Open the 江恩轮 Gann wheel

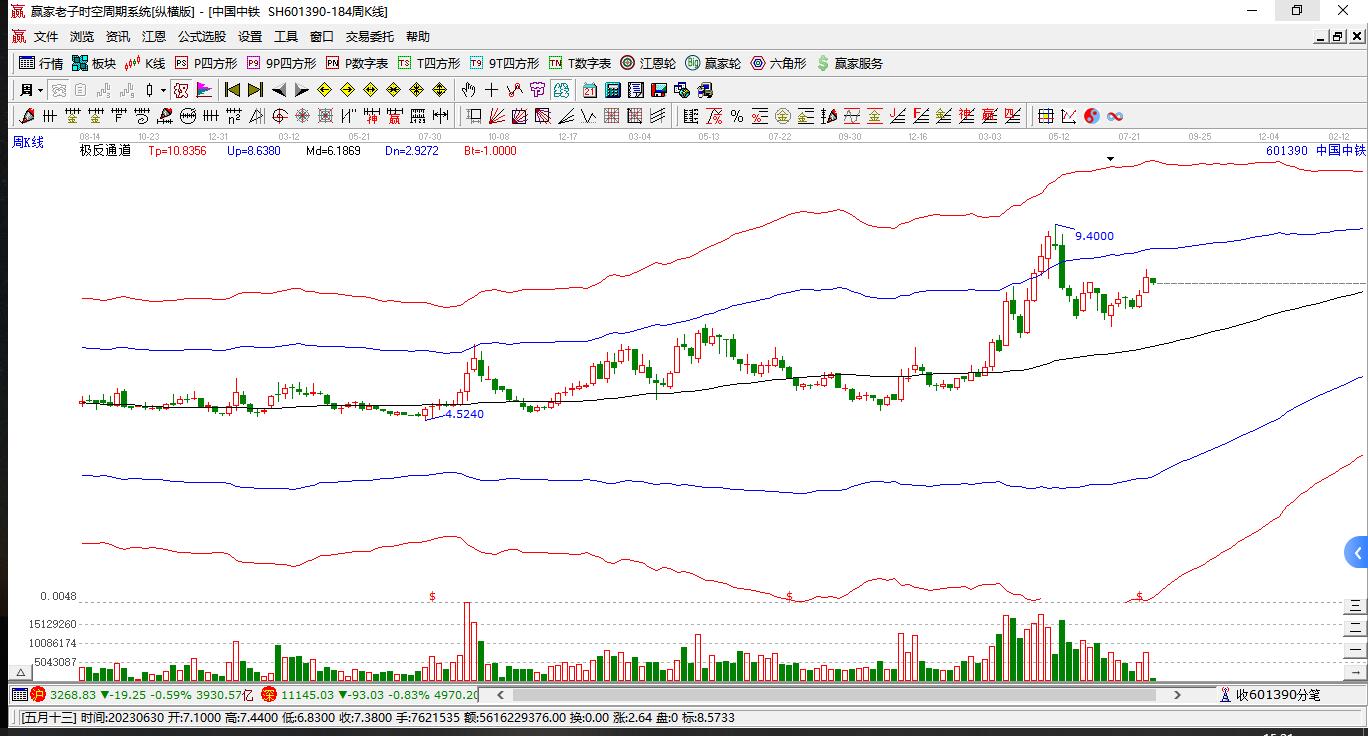tap(648, 63)
